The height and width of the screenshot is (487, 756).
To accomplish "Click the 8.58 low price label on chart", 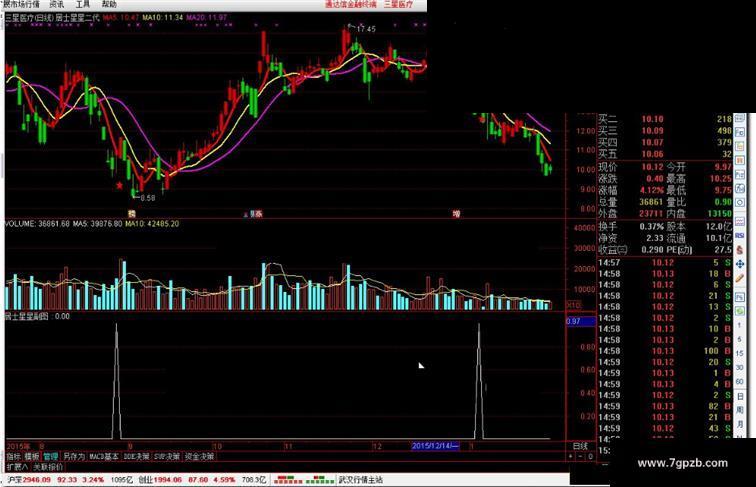I will point(148,198).
